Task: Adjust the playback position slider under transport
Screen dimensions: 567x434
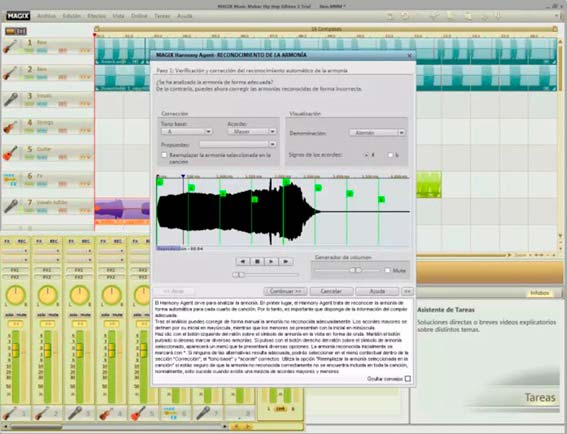Action: (x=265, y=275)
